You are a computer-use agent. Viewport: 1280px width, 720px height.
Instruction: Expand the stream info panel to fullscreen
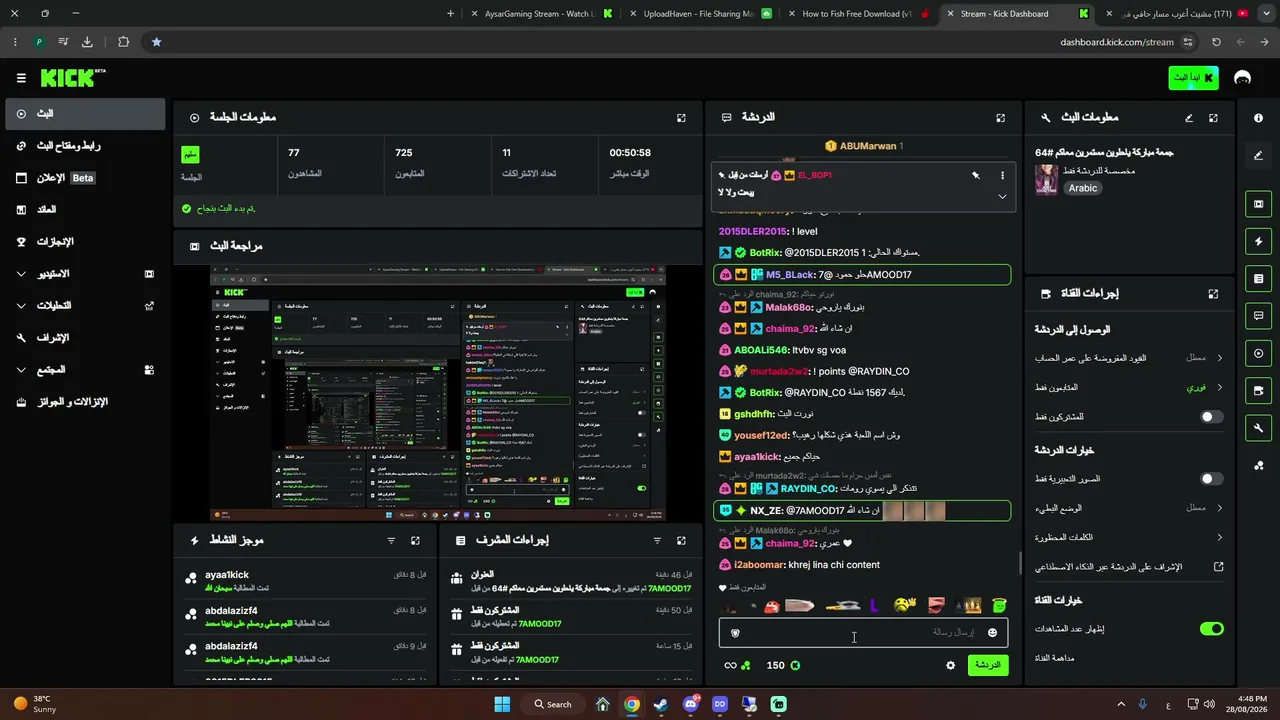point(1213,118)
